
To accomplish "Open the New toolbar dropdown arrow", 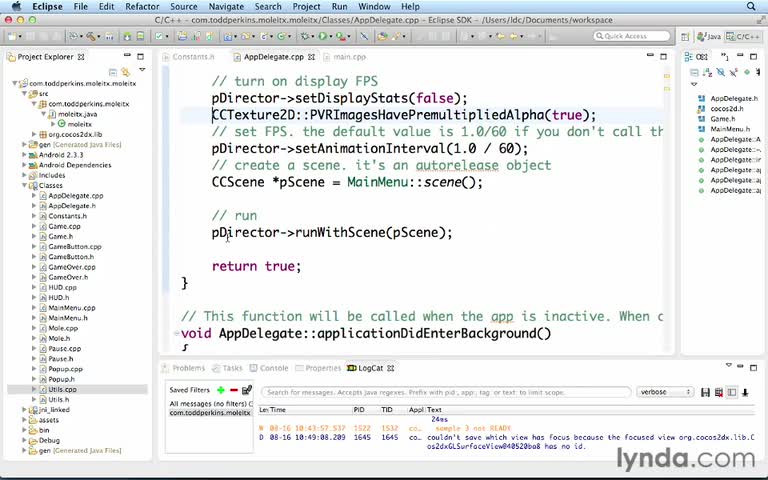I will (20, 37).
